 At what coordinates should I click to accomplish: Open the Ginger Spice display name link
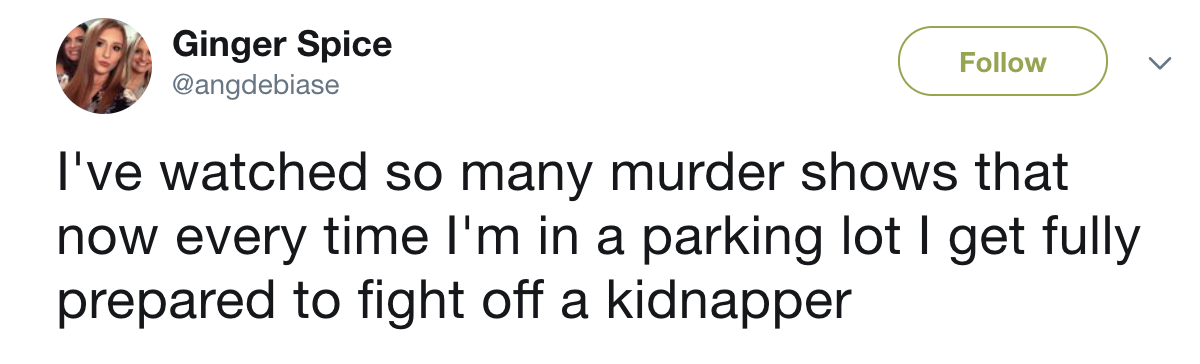pos(282,44)
